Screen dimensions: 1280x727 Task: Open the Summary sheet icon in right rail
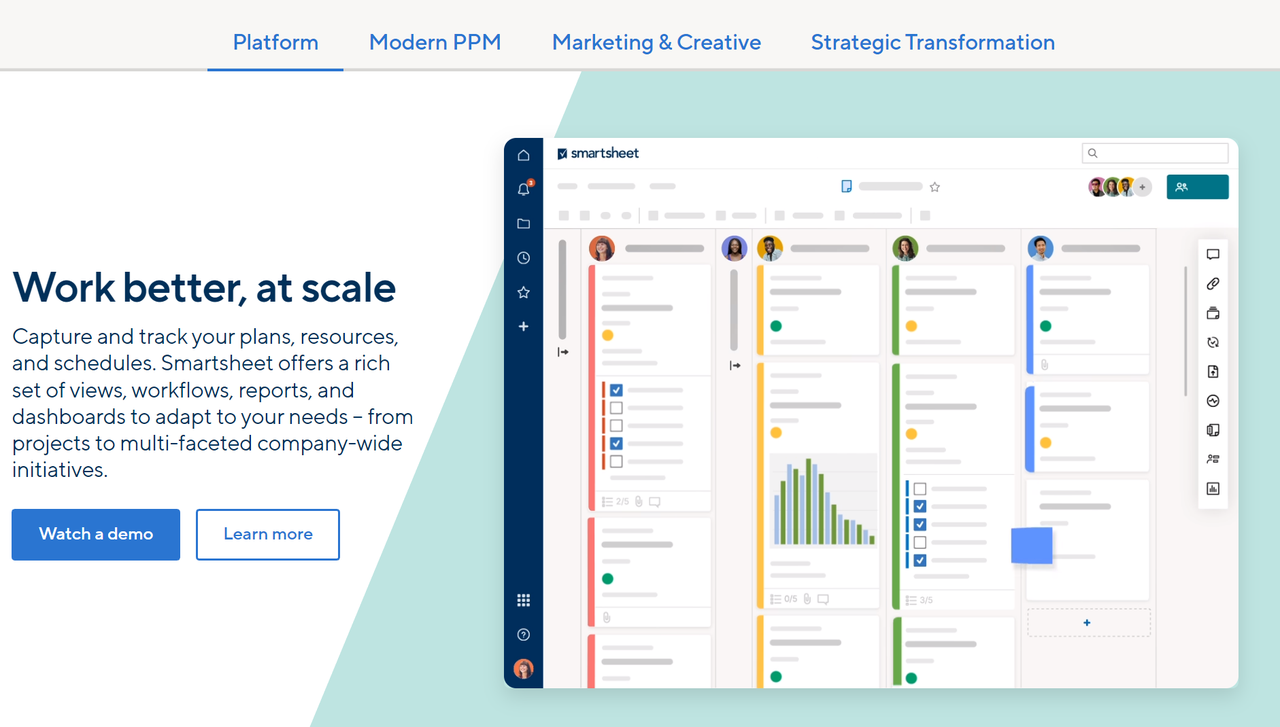click(1213, 430)
